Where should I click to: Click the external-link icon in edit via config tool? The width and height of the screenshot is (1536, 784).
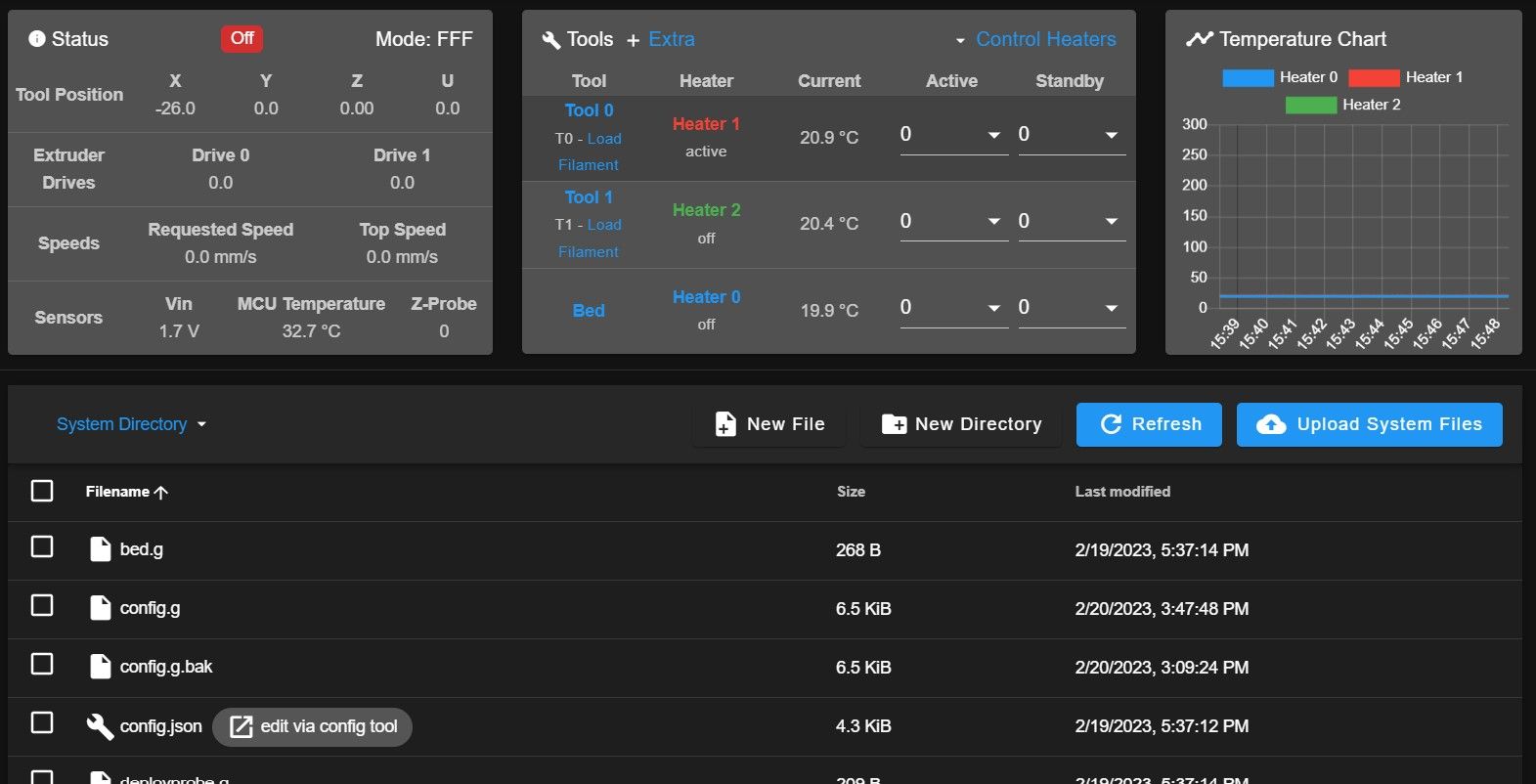coord(241,726)
